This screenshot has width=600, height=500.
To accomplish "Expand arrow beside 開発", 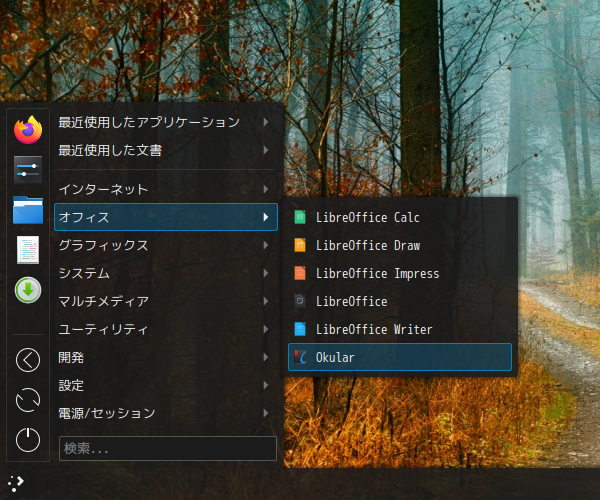I will (x=266, y=357).
